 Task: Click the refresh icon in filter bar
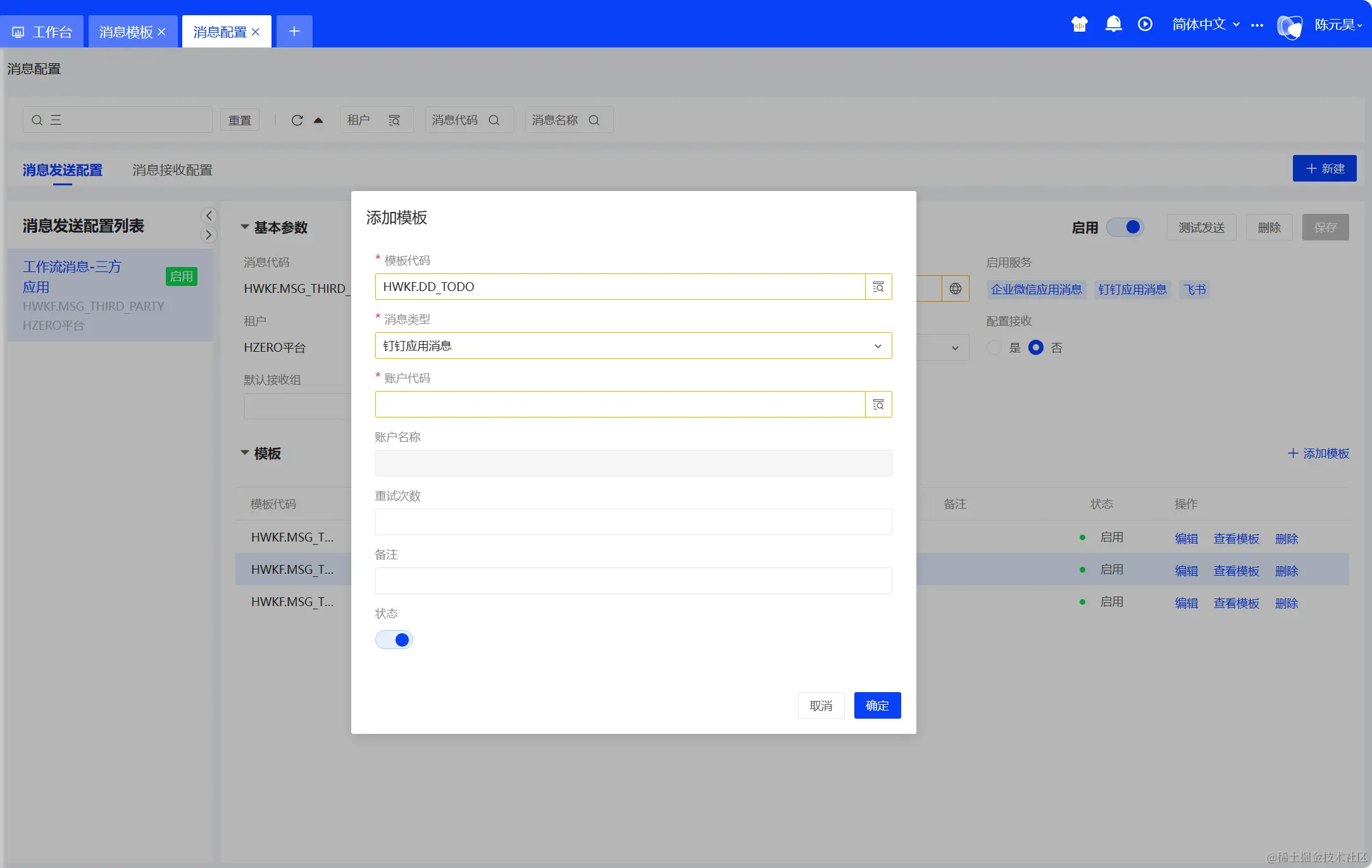(297, 120)
